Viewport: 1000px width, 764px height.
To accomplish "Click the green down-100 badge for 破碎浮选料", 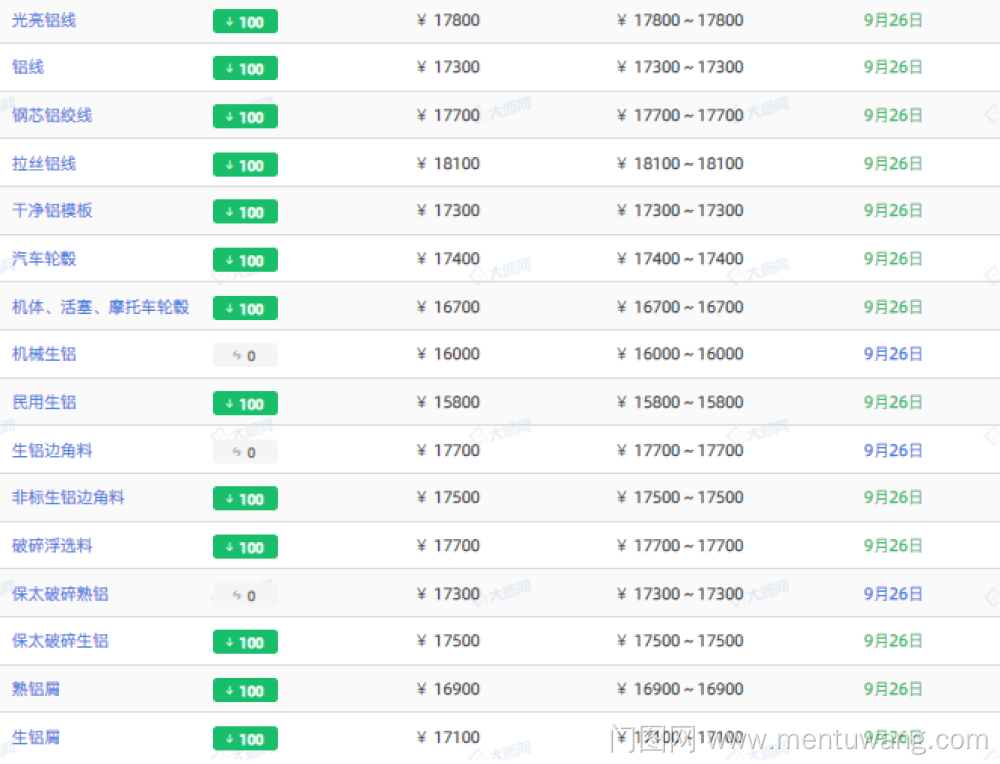I will [x=245, y=547].
